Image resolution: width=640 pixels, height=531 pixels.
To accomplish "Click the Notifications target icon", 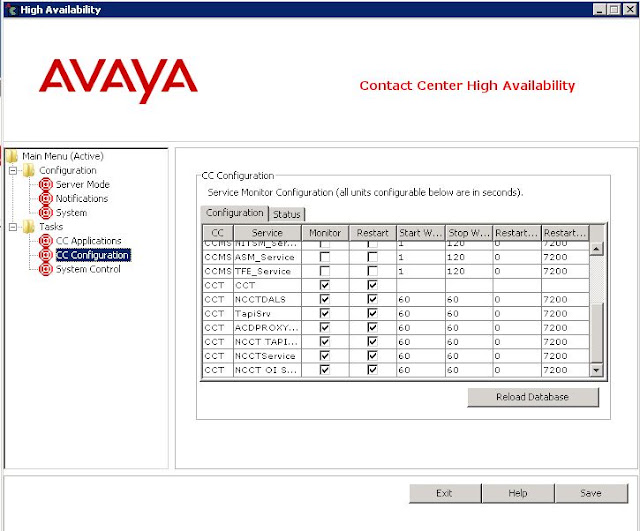I will coord(46,198).
